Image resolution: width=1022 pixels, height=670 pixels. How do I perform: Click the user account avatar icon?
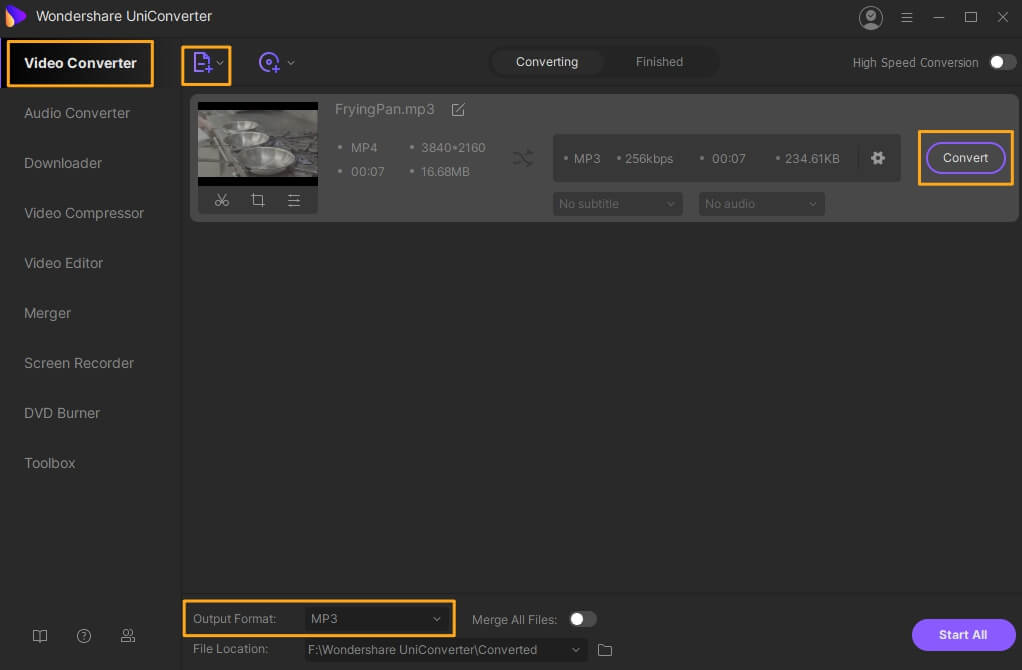click(871, 17)
